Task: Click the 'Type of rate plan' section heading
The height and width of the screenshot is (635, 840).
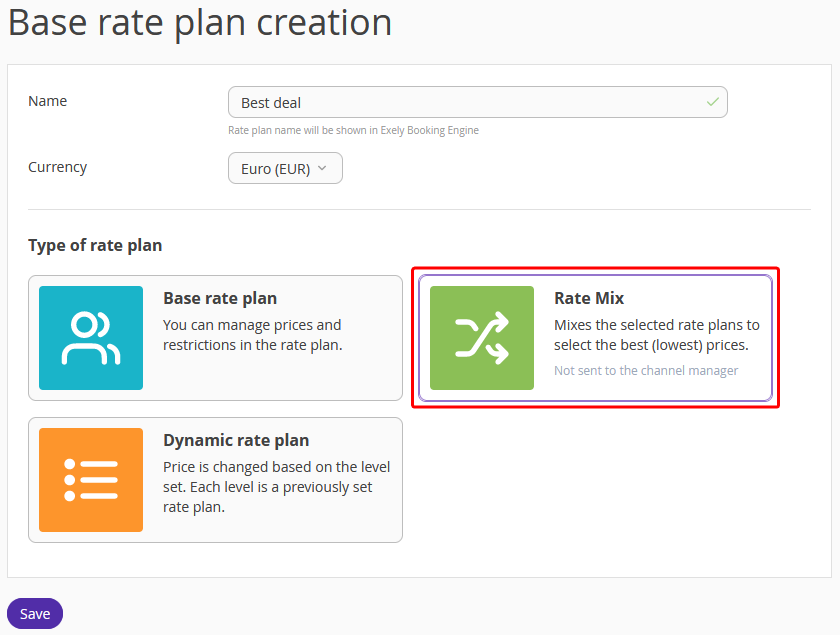Action: click(95, 245)
